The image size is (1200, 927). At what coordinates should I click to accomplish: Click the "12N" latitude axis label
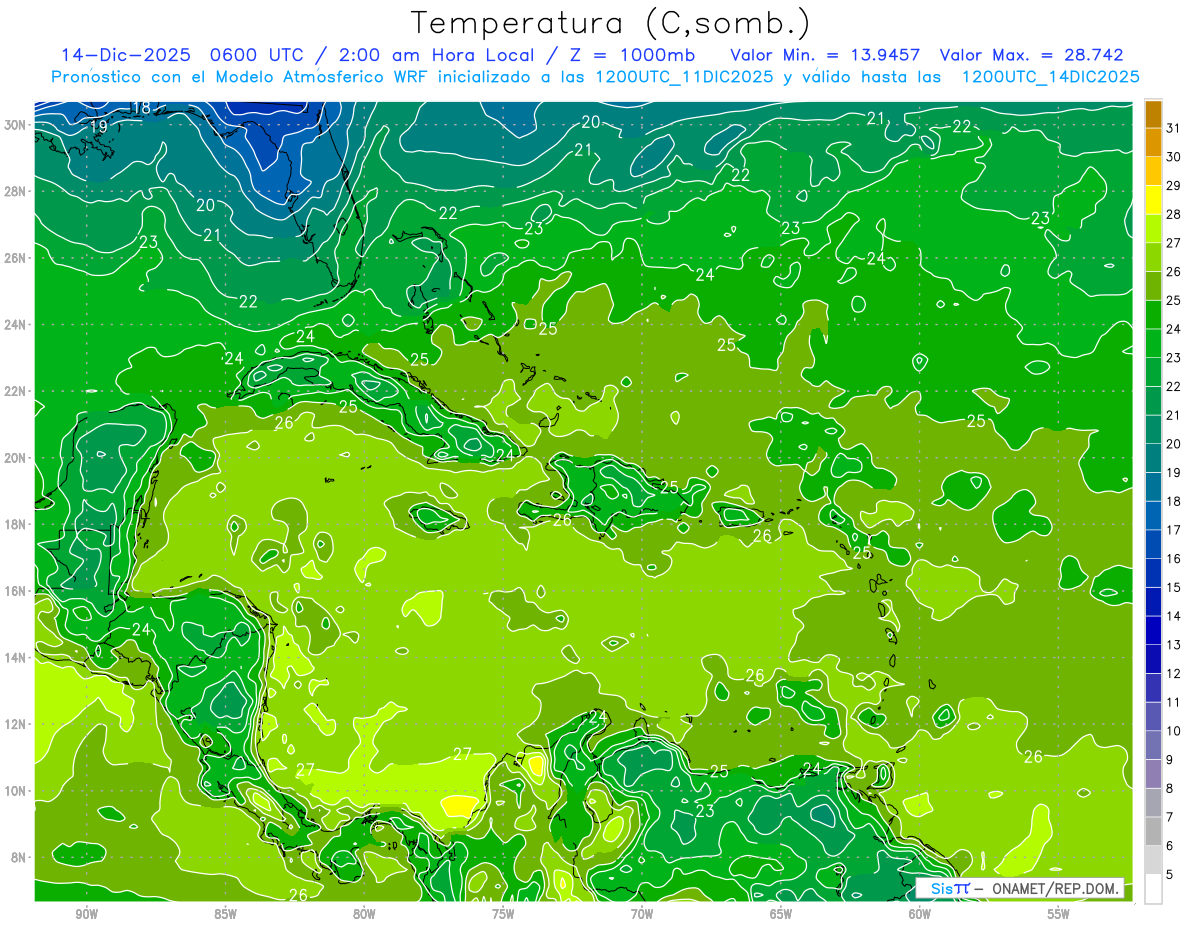[15, 724]
